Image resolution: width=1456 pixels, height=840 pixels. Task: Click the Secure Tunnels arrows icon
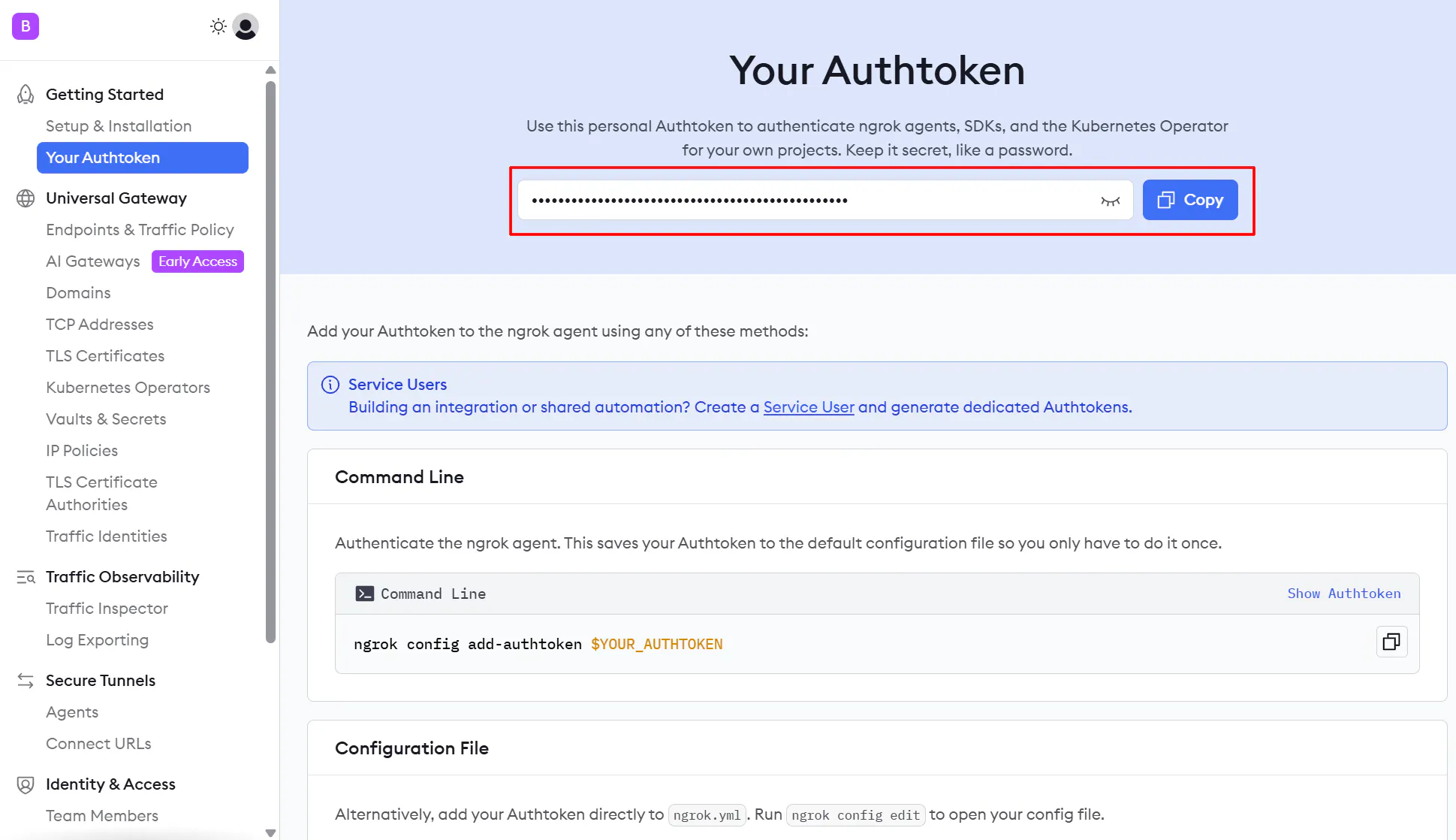tap(25, 680)
